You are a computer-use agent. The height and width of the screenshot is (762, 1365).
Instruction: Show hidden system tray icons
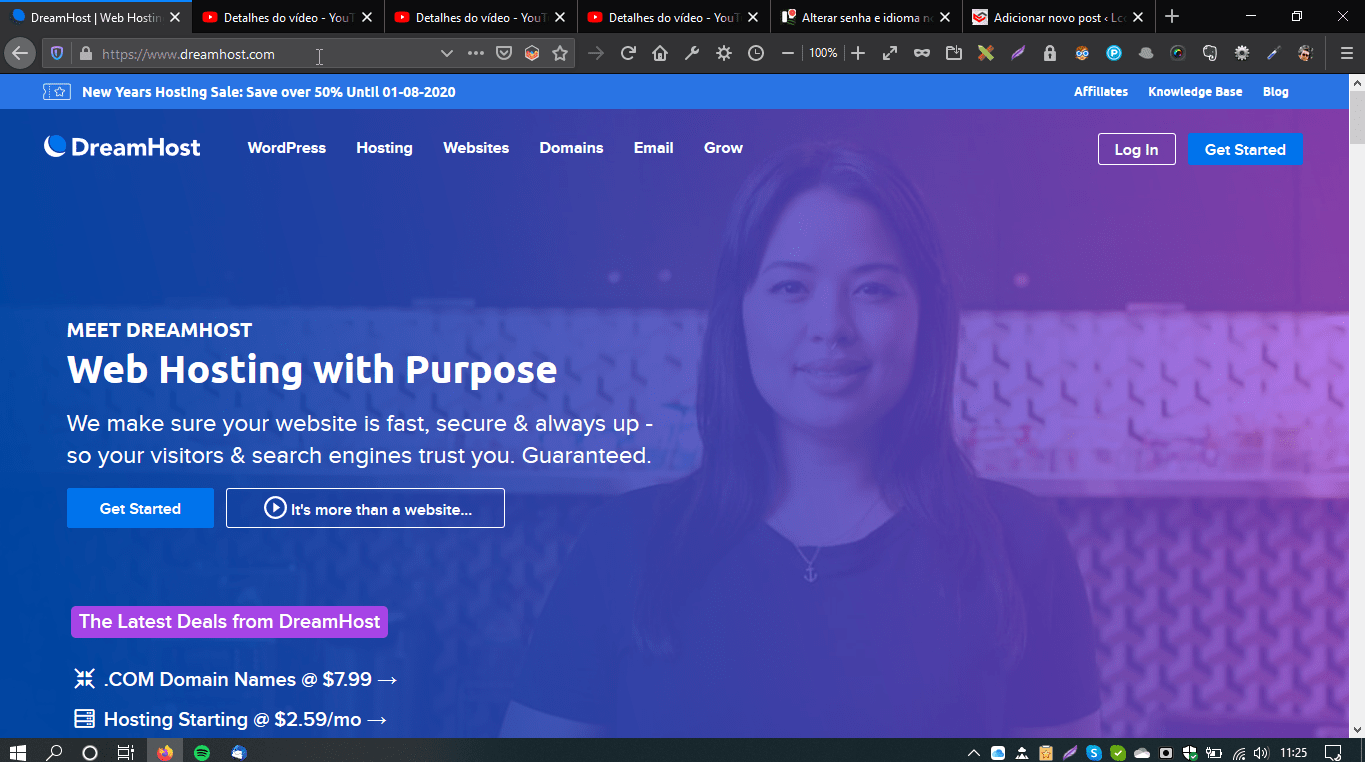974,752
